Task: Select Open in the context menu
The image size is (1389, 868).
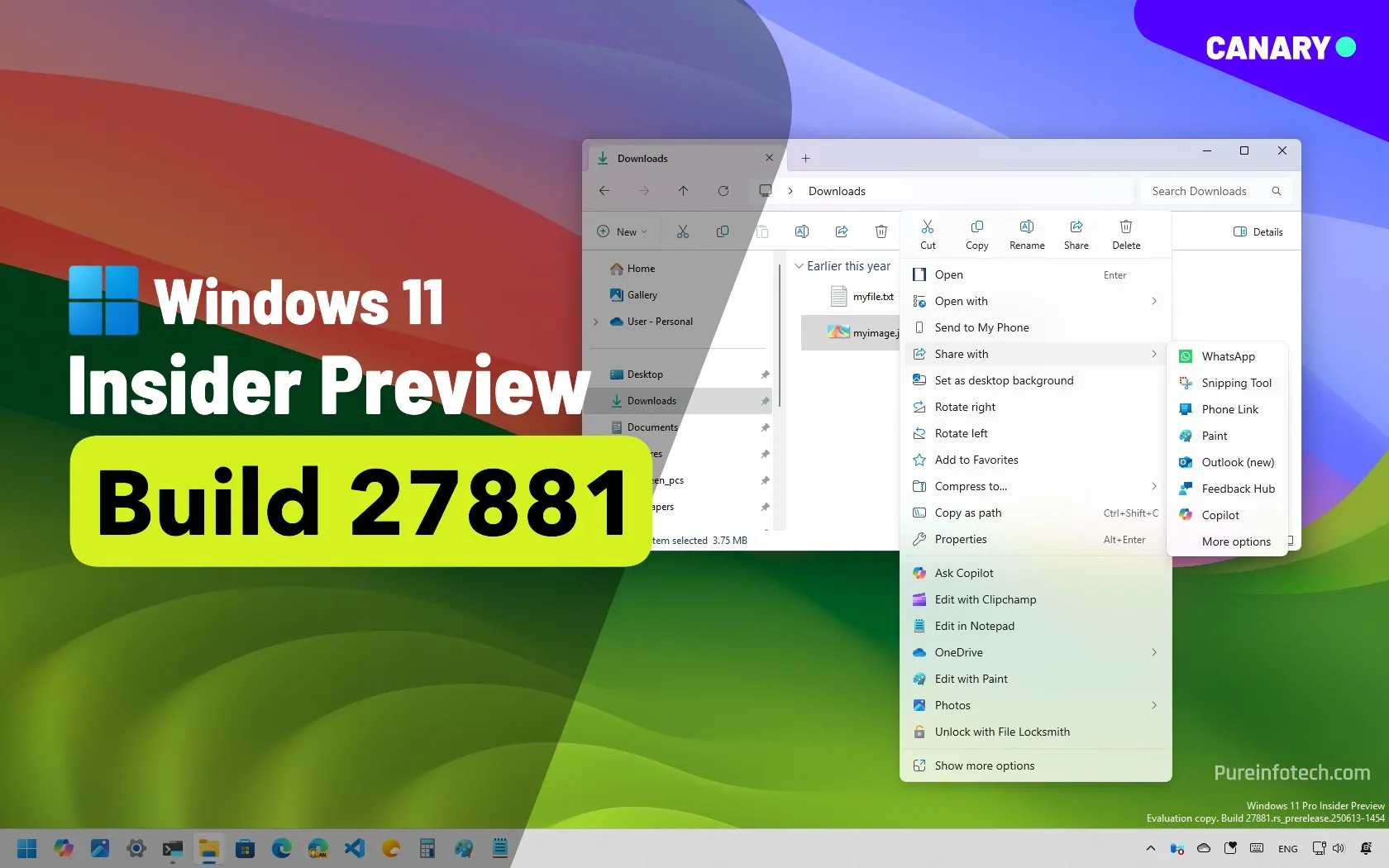Action: coord(1036,274)
